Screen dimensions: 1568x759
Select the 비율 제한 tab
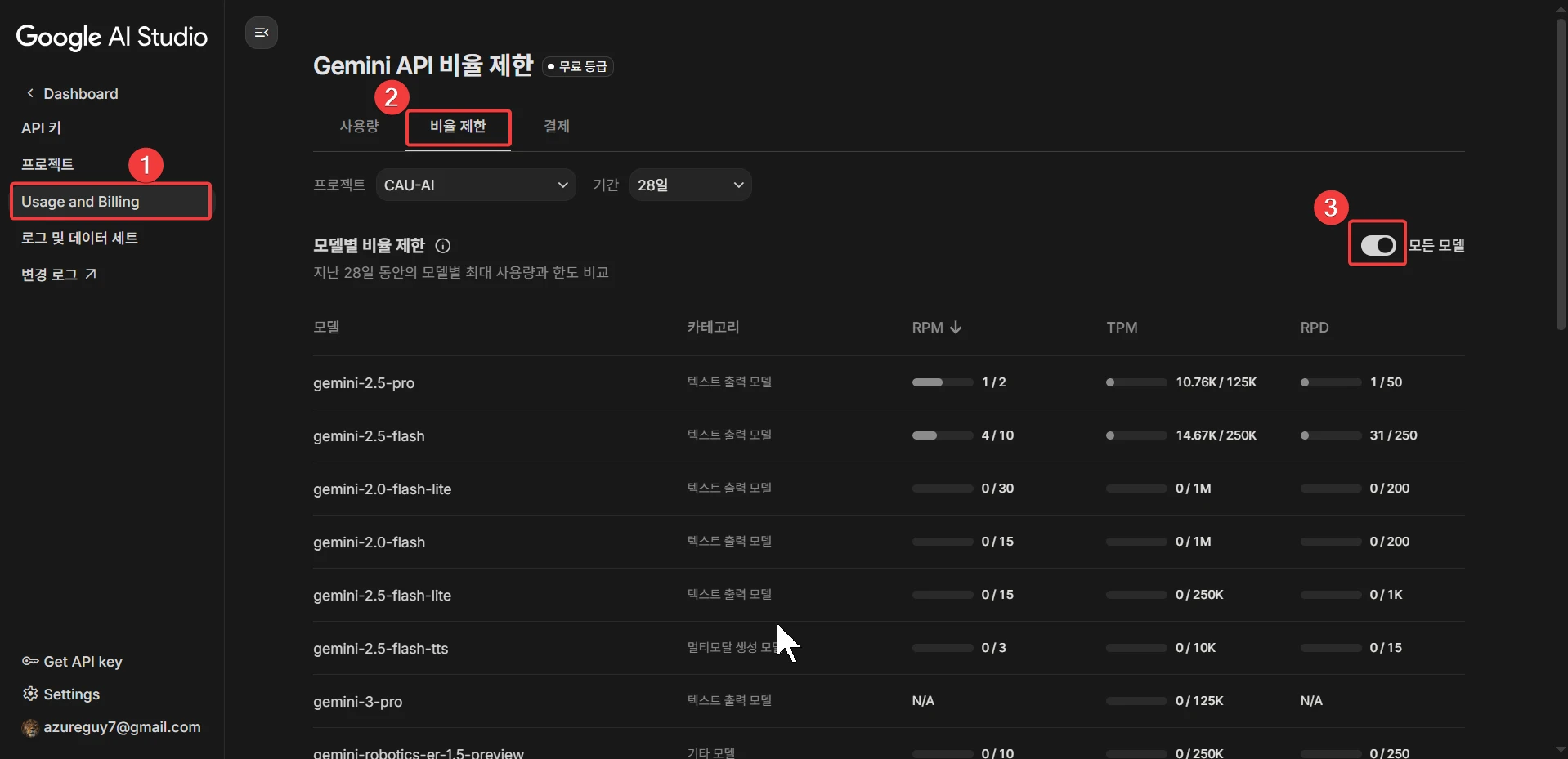click(x=458, y=127)
